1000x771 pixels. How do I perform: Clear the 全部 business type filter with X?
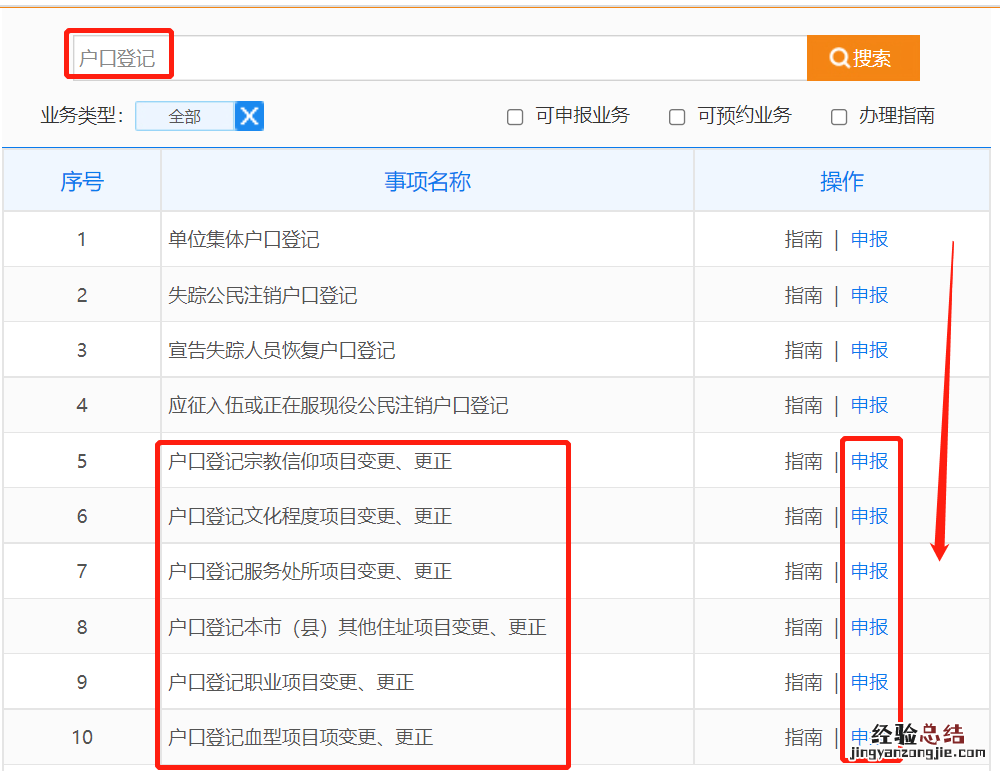pyautogui.click(x=249, y=116)
